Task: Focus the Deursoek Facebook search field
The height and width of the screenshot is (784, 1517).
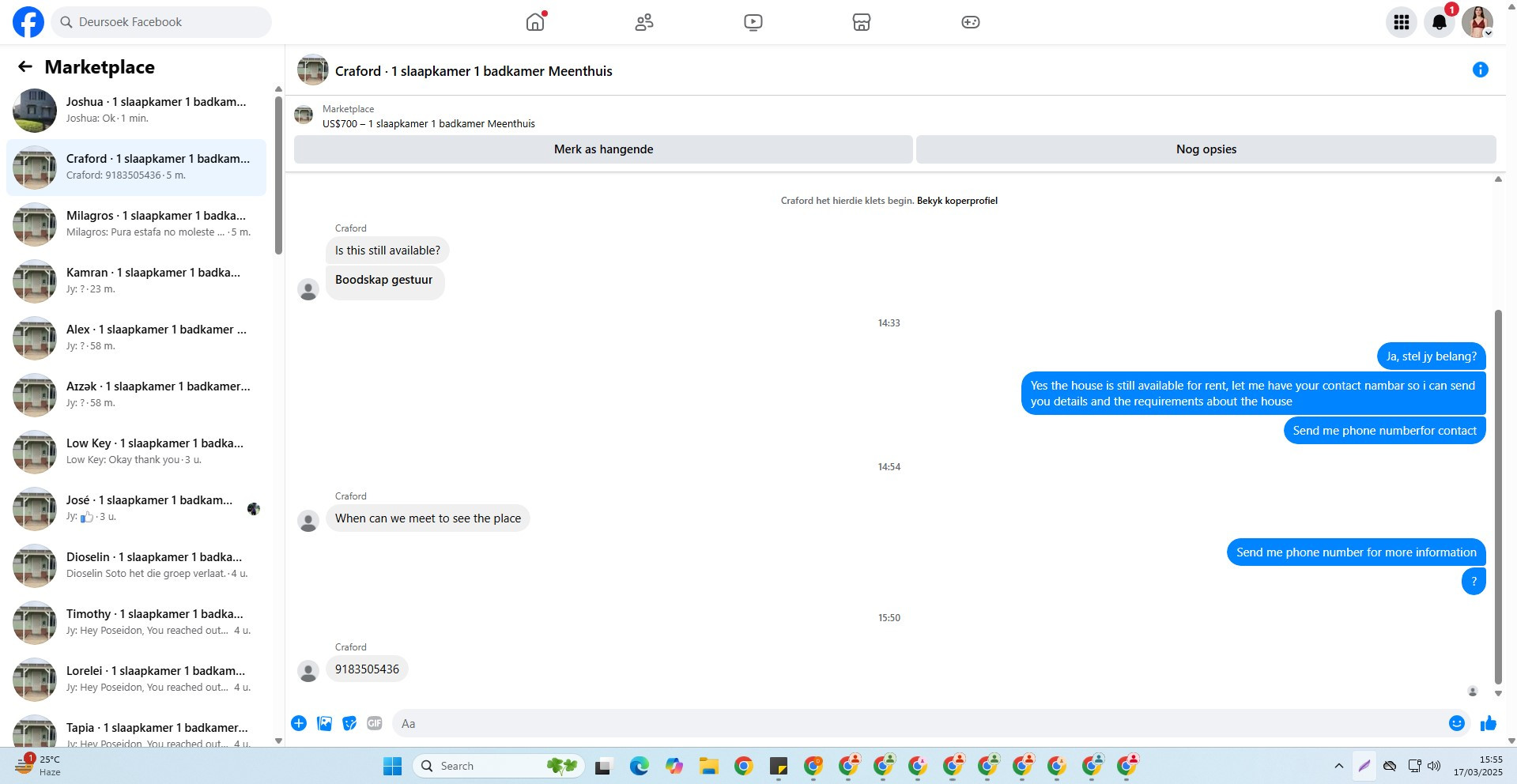Action: coord(162,22)
